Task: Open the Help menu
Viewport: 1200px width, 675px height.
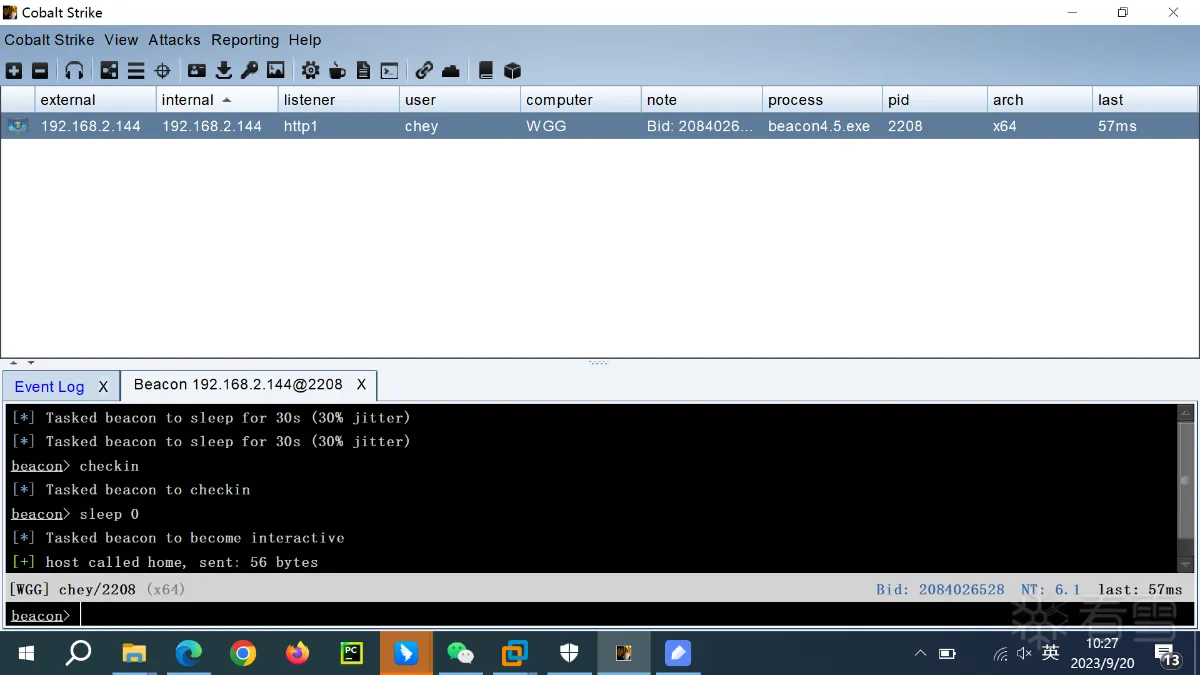Action: point(305,40)
